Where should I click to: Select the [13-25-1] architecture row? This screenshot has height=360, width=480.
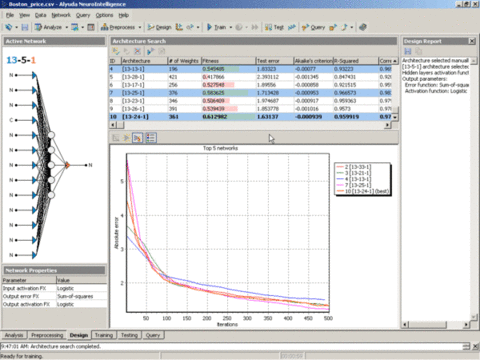[x=251, y=93]
